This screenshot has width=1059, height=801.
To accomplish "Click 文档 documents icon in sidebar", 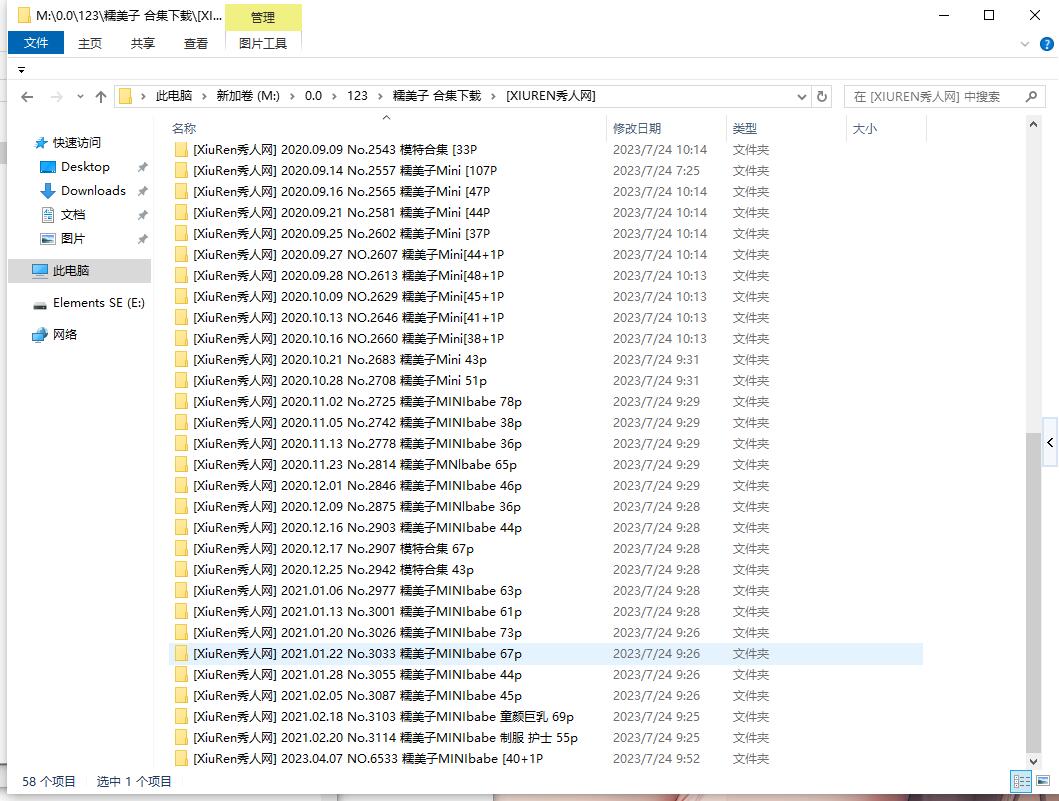I will pos(47,215).
